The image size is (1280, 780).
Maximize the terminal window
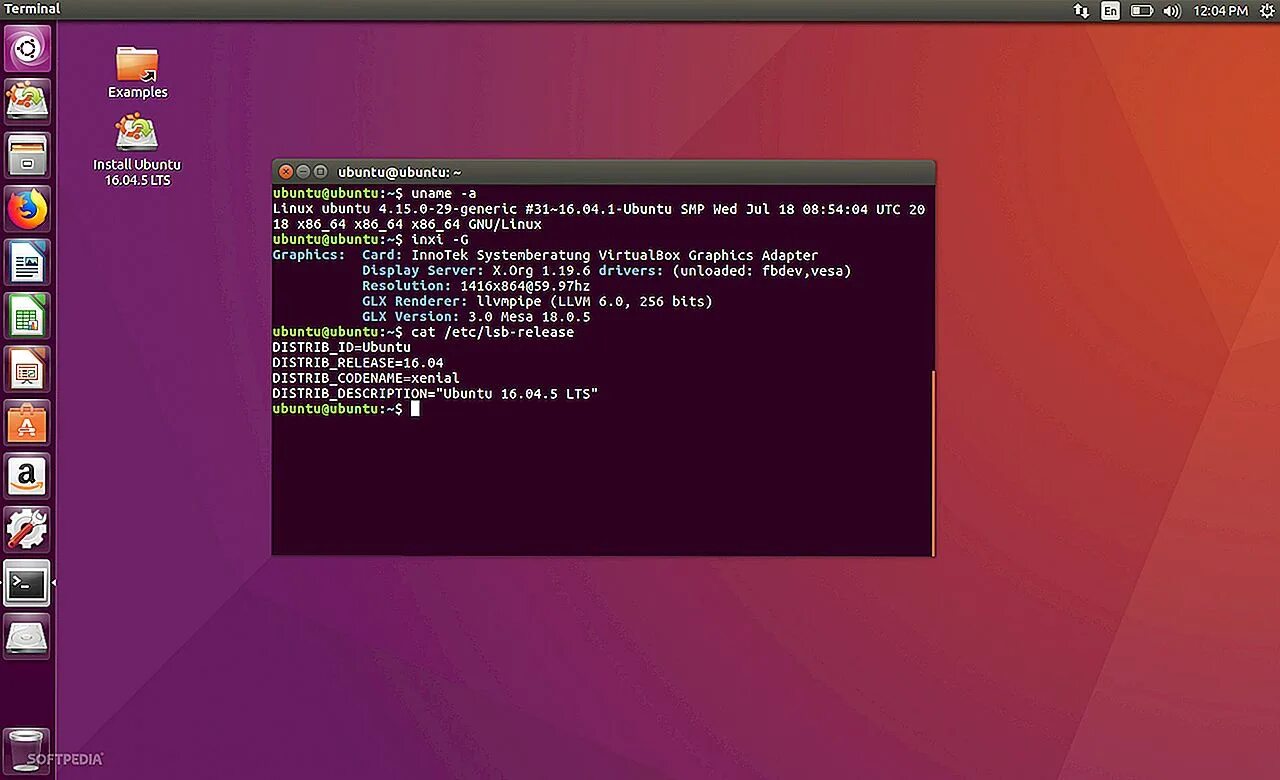click(320, 172)
